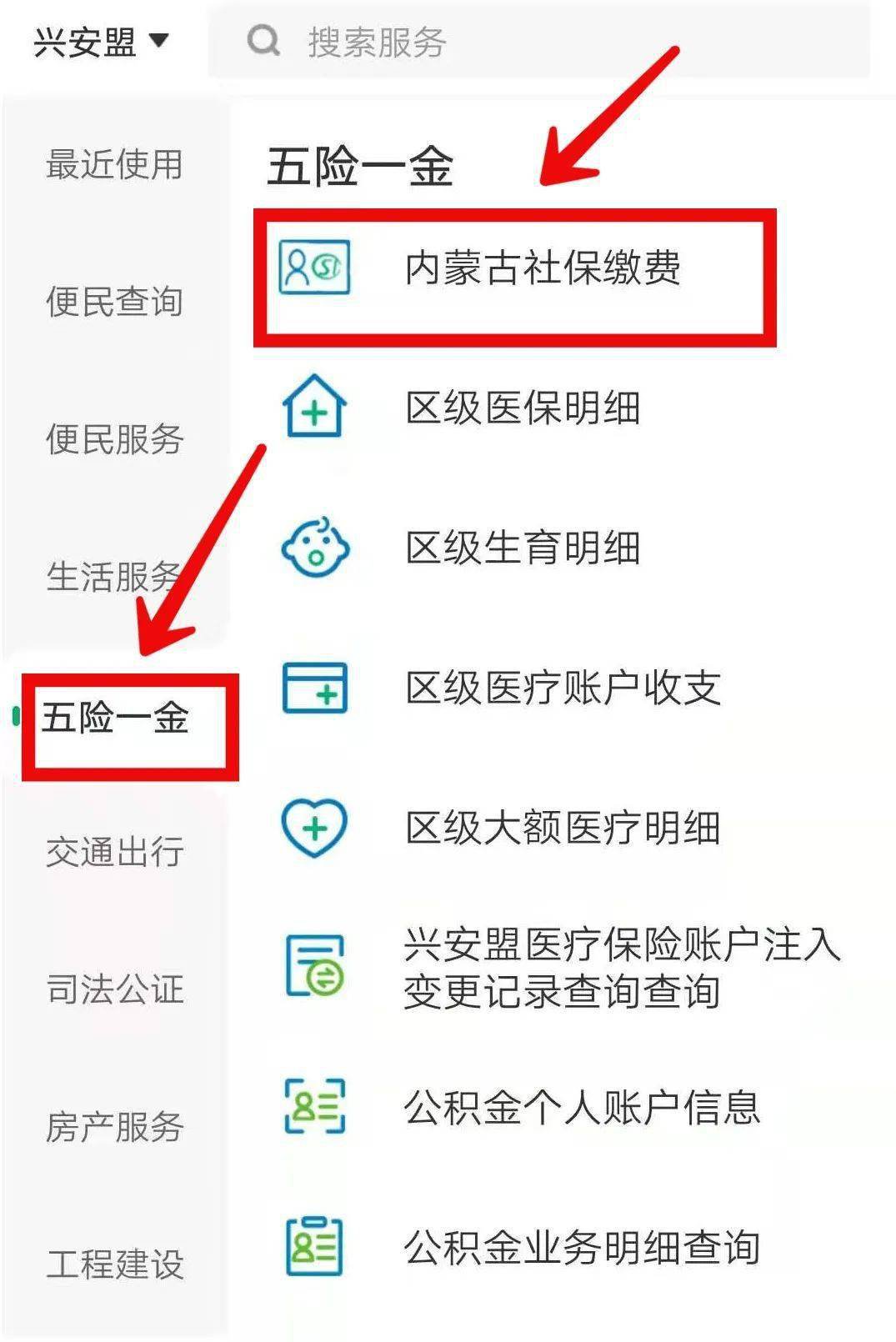Click the 内蒙古社保缴费 ID card icon
The width and height of the screenshot is (896, 1342).
click(x=314, y=268)
